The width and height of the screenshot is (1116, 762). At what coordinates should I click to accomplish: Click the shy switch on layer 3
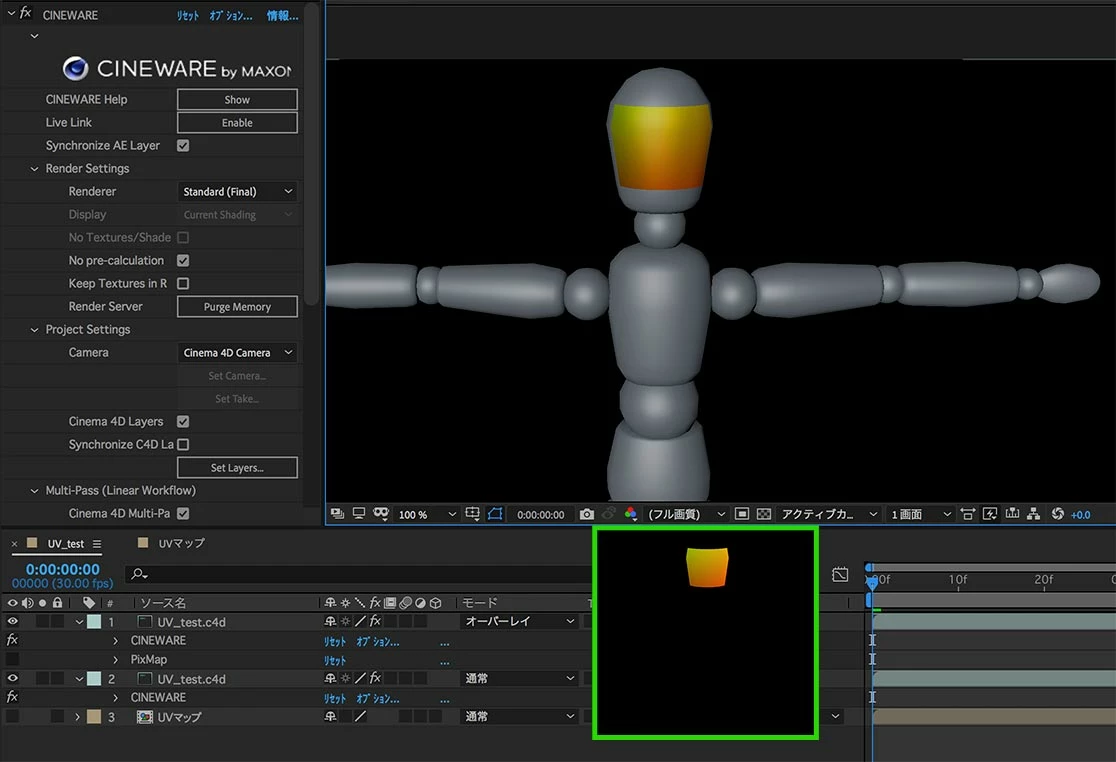click(x=330, y=716)
